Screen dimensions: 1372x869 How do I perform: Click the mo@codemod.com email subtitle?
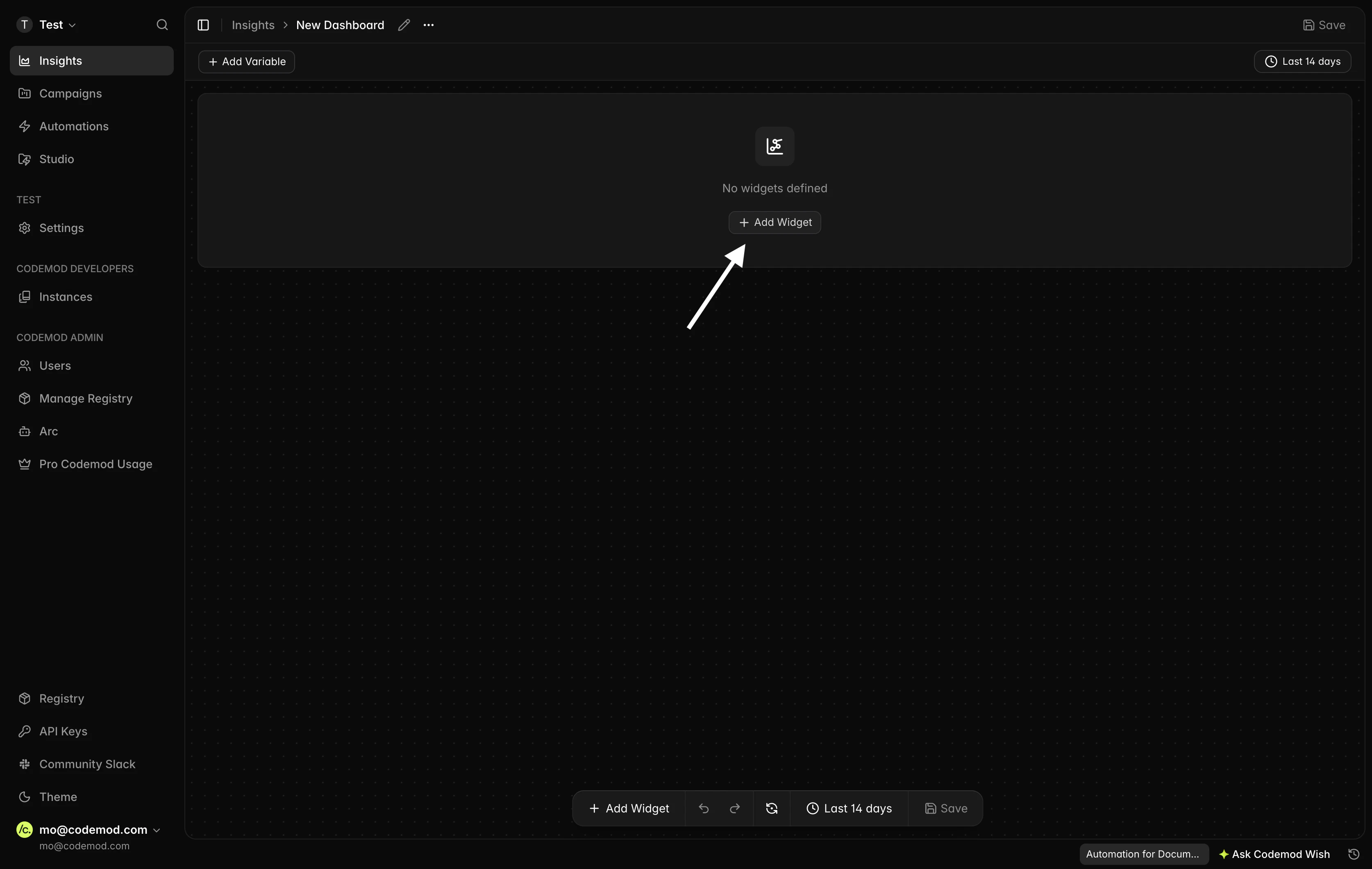[x=84, y=846]
